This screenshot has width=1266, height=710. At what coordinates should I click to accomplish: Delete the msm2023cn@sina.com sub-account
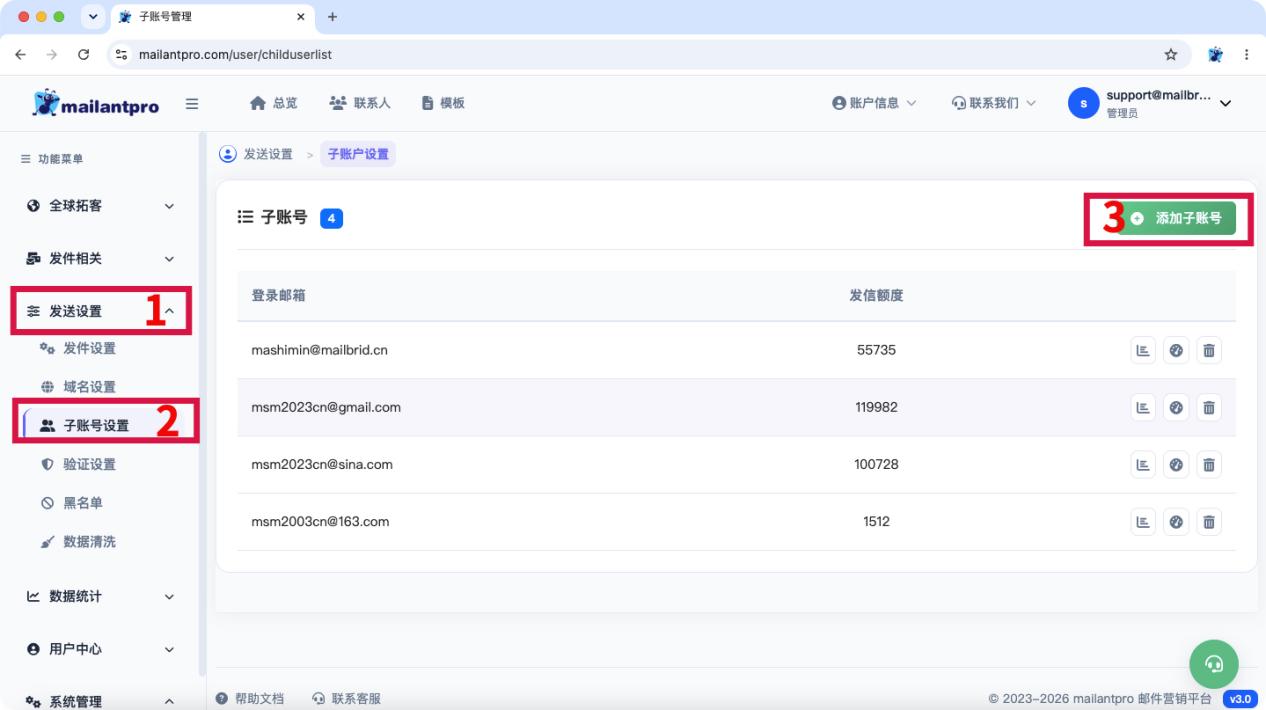click(x=1209, y=464)
